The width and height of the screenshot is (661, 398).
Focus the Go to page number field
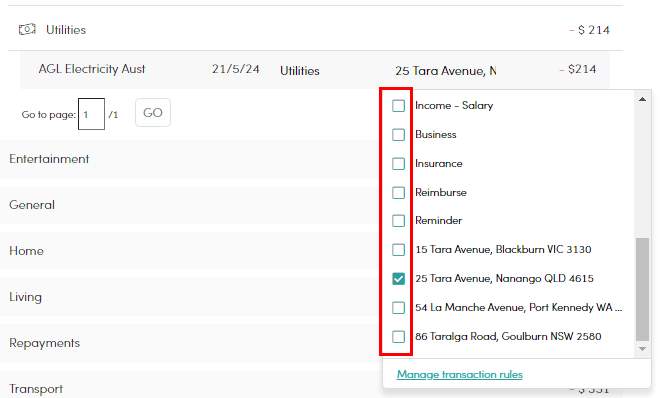[91, 114]
